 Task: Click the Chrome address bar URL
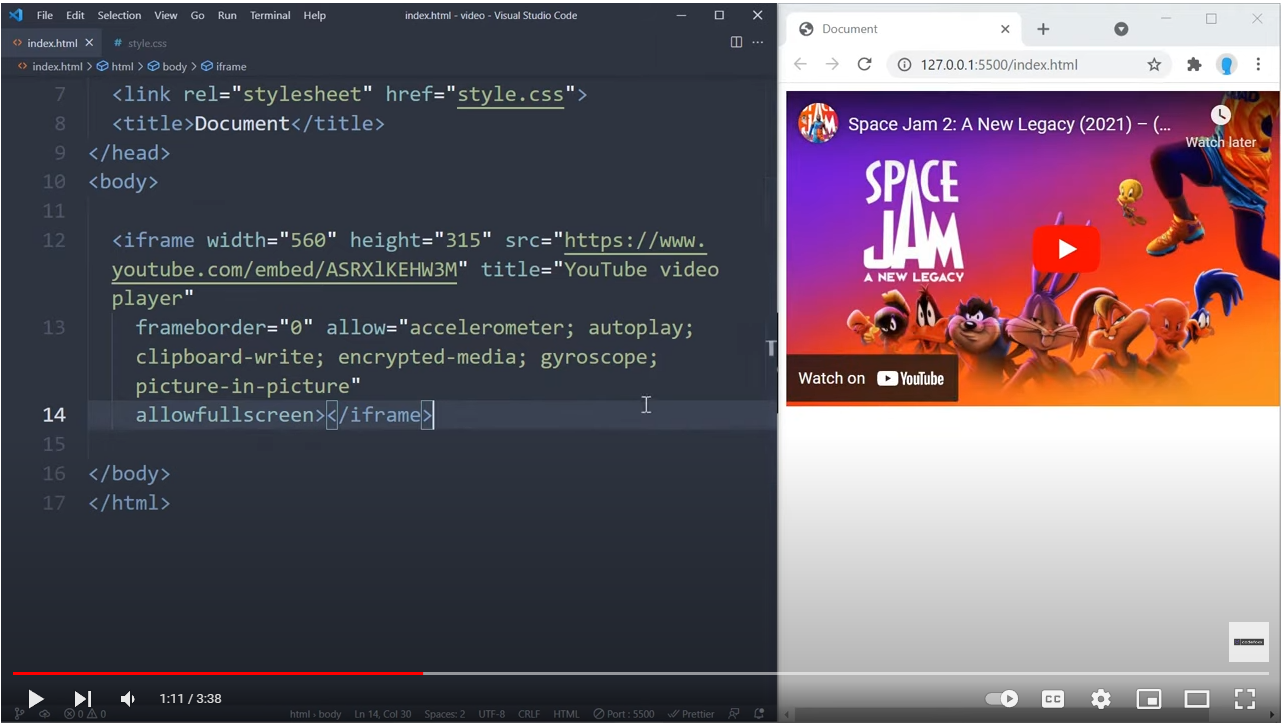click(x=999, y=65)
